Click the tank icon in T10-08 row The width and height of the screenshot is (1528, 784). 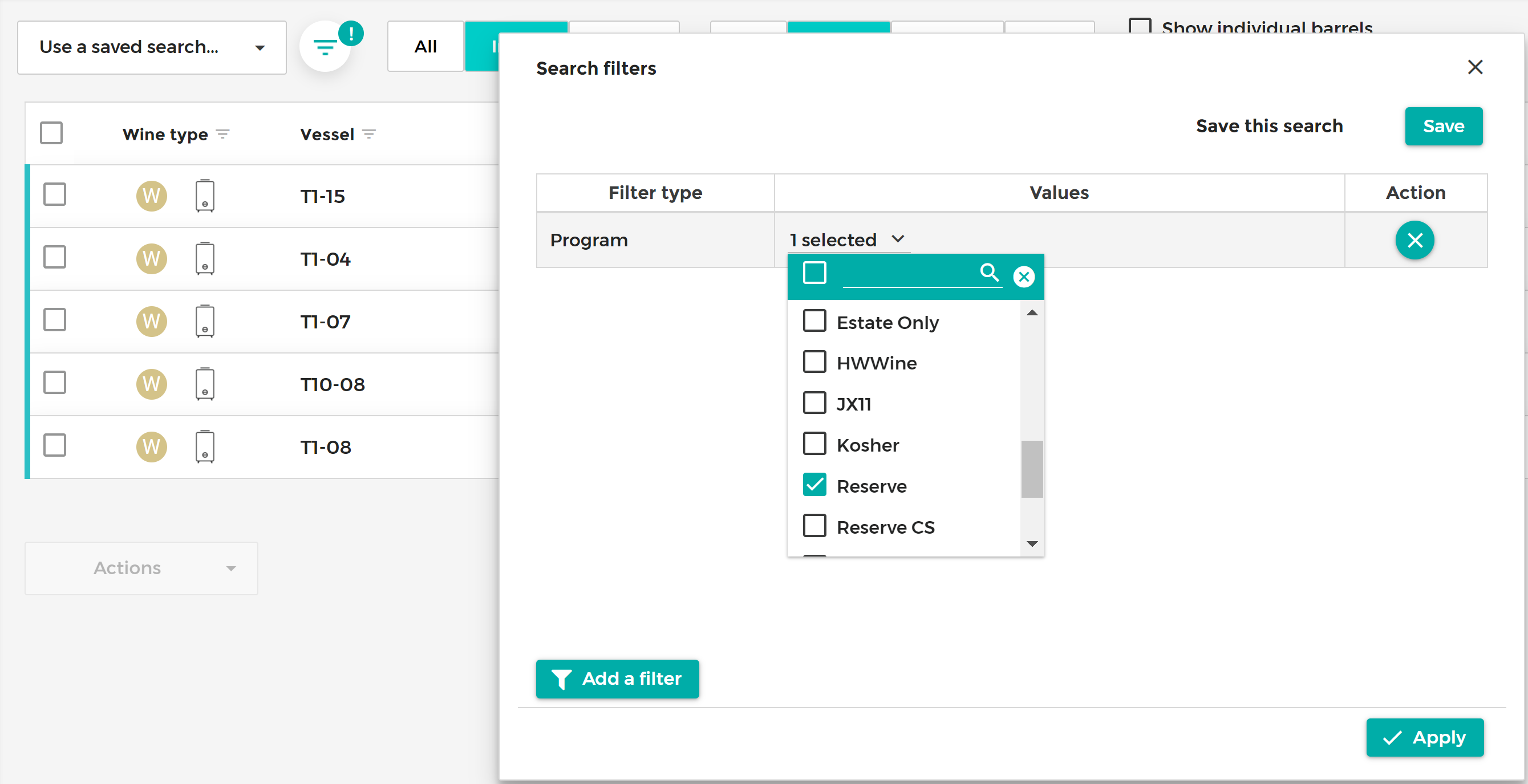(x=205, y=384)
